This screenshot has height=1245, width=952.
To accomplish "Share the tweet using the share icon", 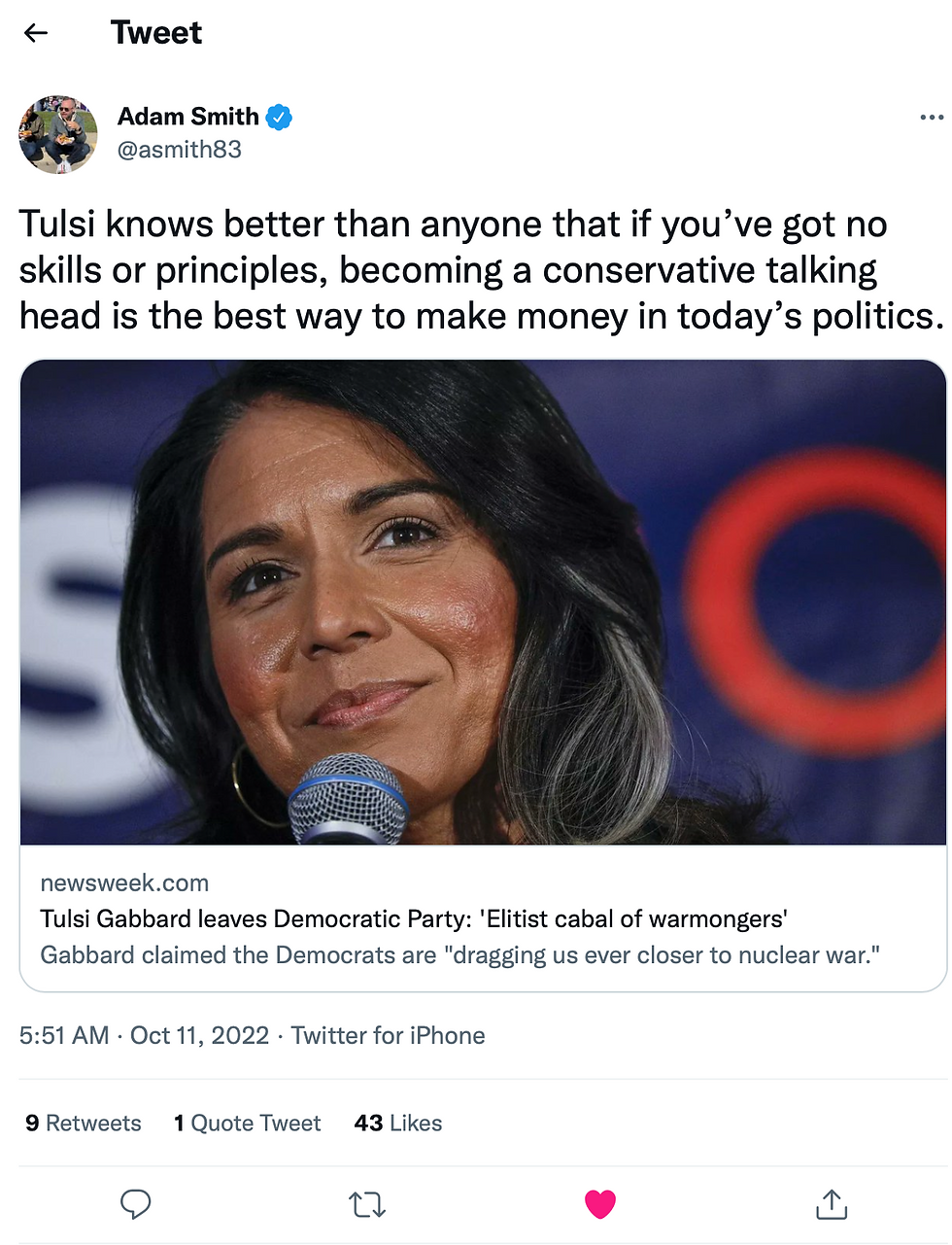I will point(832,1204).
